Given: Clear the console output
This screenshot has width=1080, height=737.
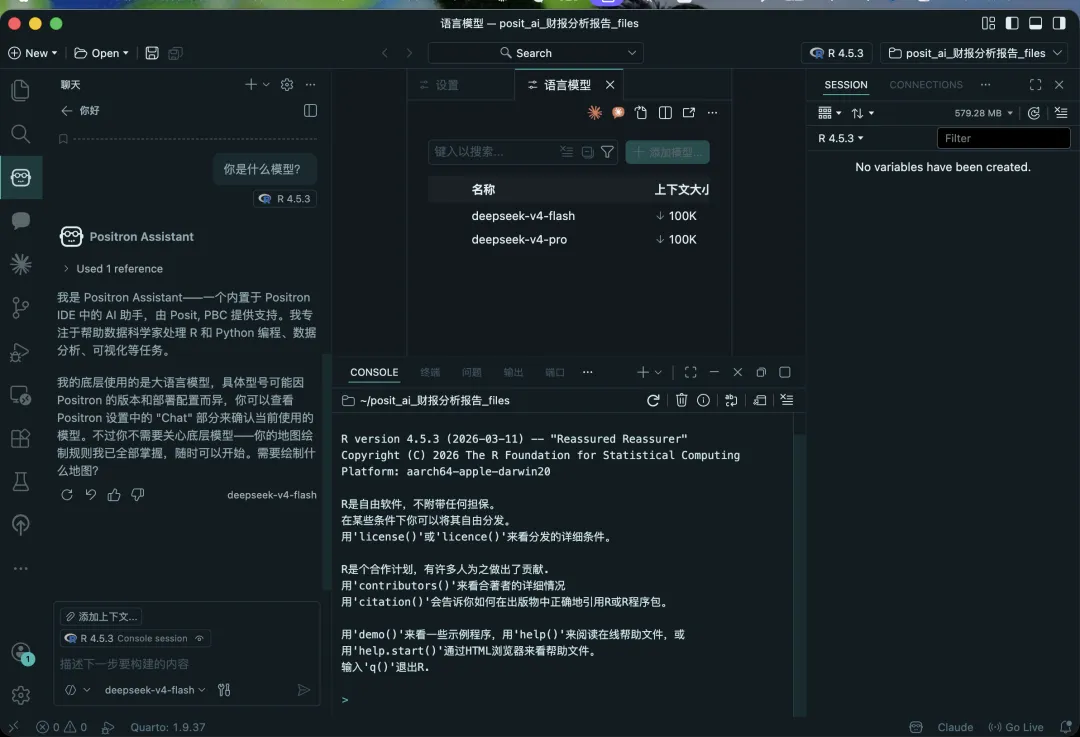Looking at the screenshot, I should (787, 400).
